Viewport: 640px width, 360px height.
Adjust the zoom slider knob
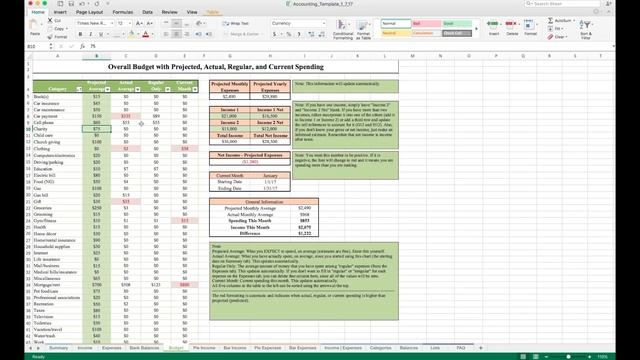click(x=568, y=357)
